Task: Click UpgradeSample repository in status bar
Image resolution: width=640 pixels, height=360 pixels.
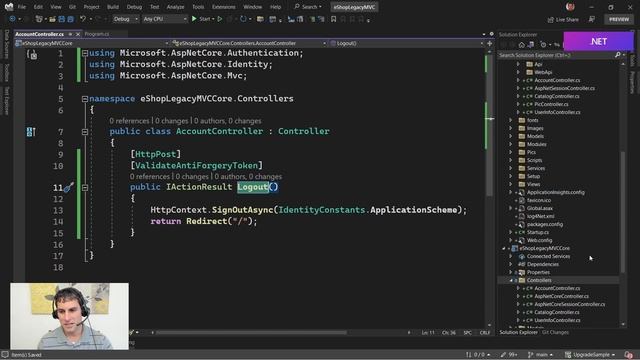Action: (x=590, y=355)
